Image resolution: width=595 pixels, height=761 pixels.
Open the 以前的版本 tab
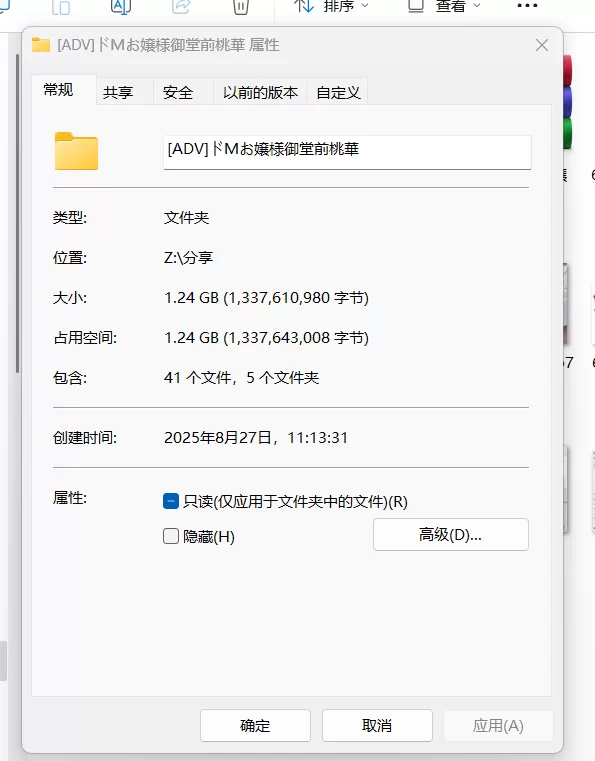[260, 92]
